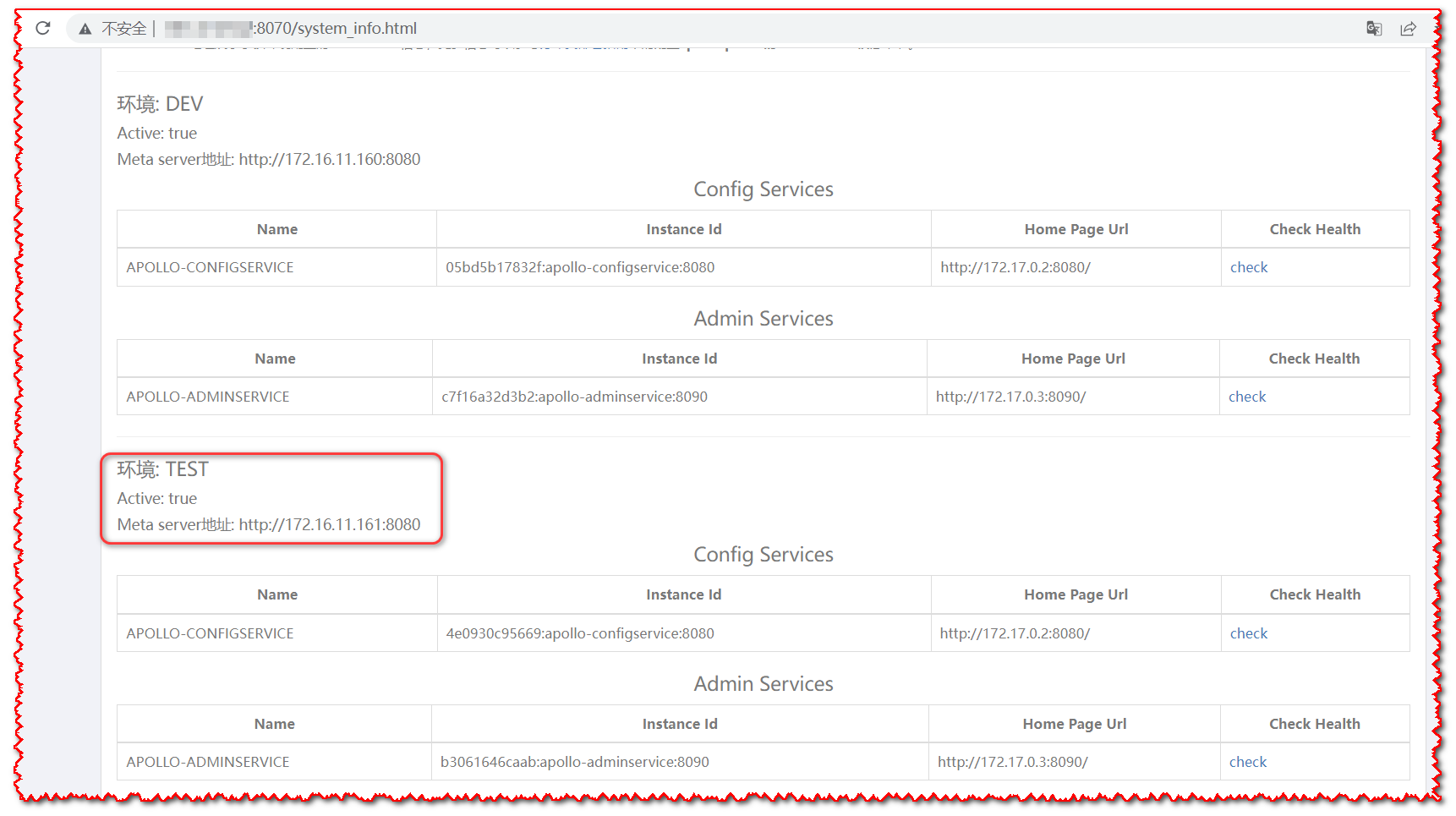Select APOLLO-CONFIGSERVICE name in TEST table
The height and width of the screenshot is (816, 1456).
coord(210,633)
